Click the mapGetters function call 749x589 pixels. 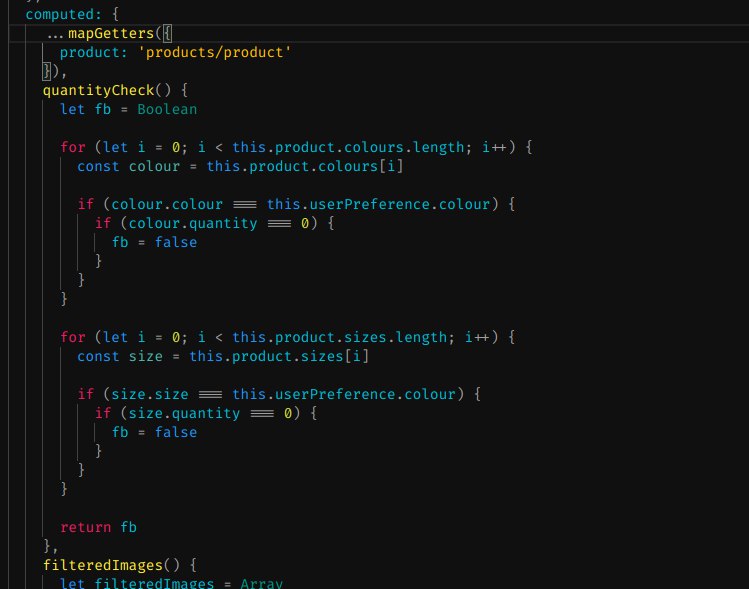click(x=111, y=33)
